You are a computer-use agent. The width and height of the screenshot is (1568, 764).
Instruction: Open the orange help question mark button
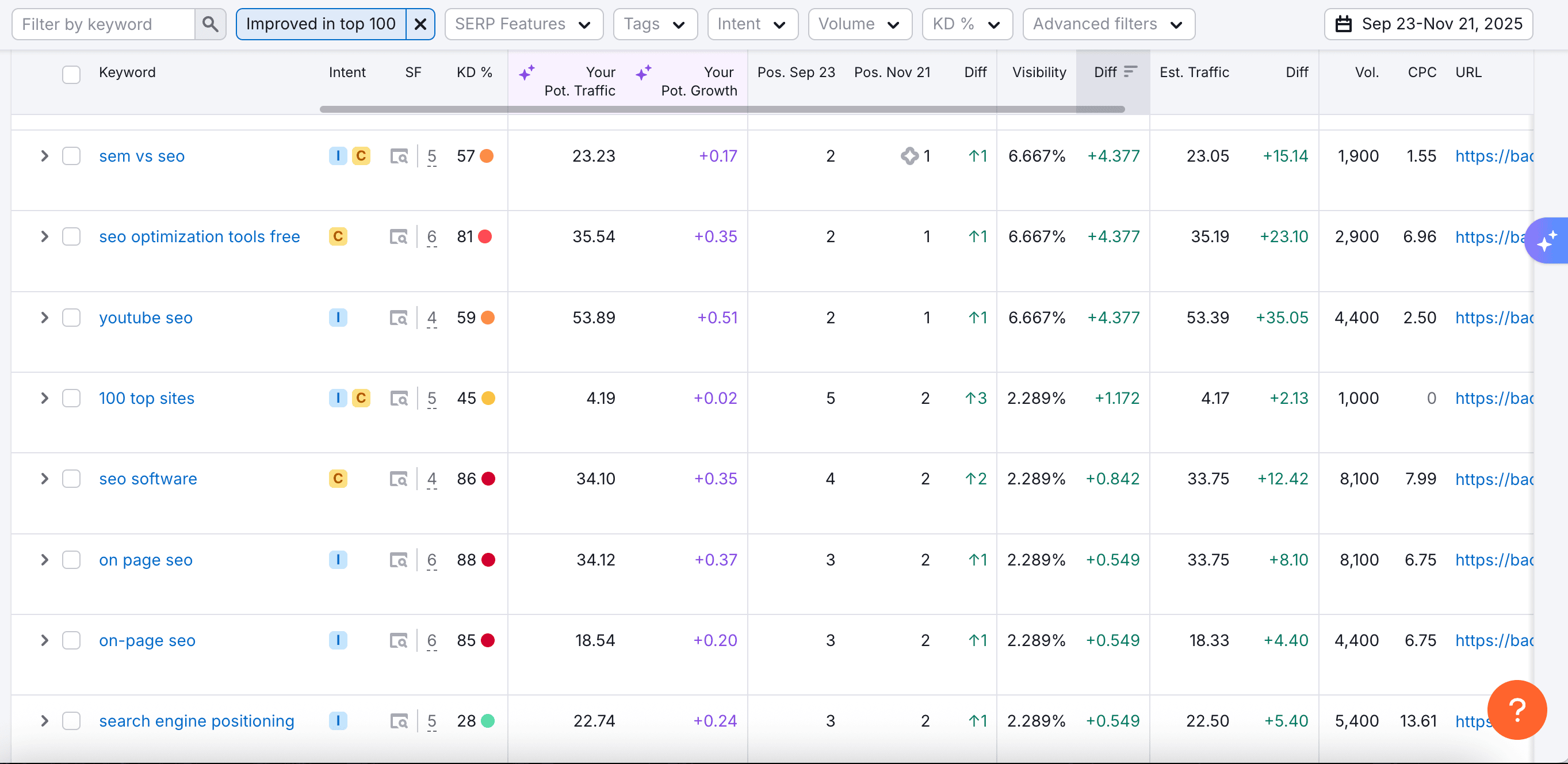[1516, 709]
